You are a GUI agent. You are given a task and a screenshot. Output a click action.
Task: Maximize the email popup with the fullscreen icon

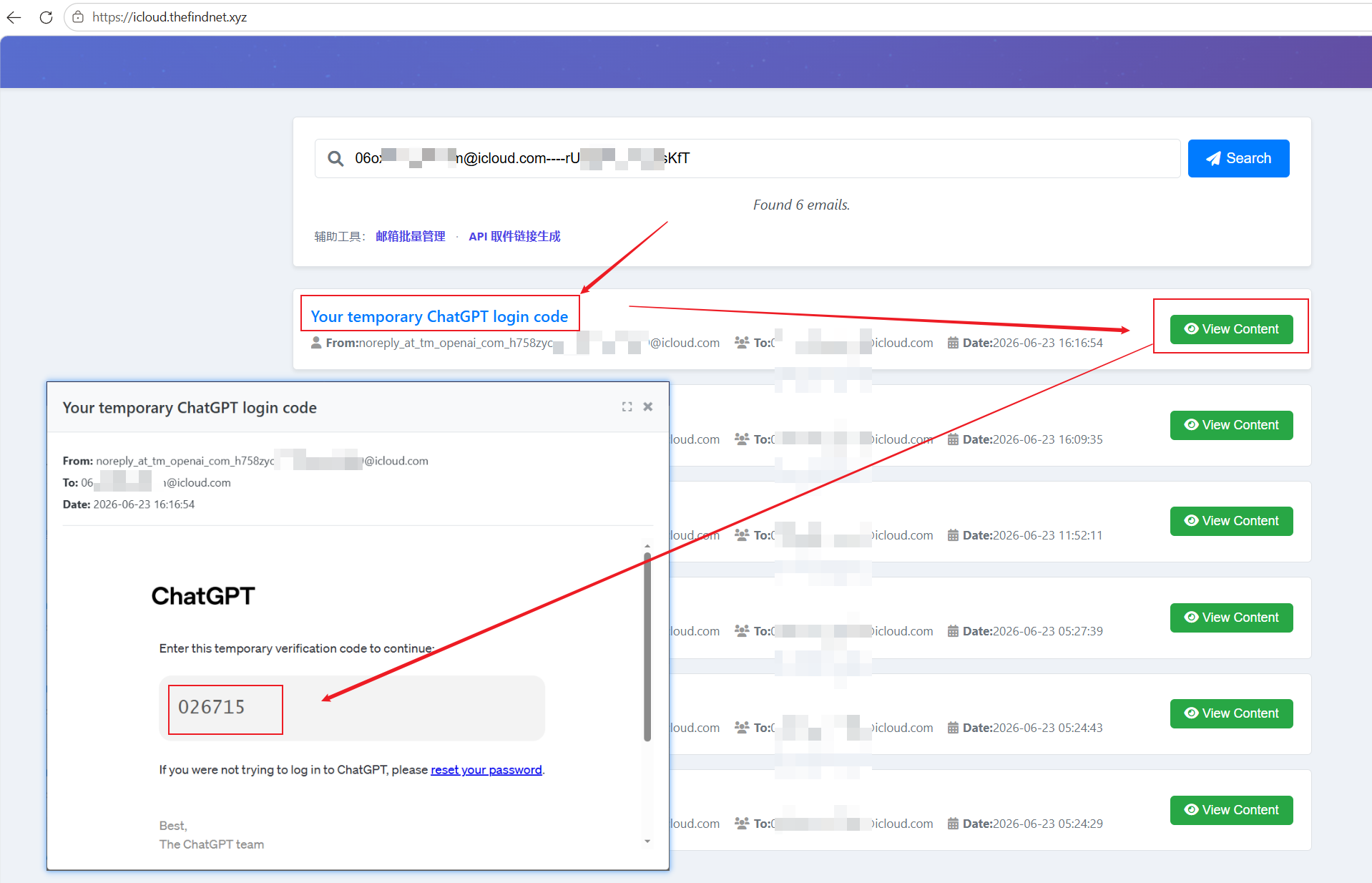coord(627,406)
